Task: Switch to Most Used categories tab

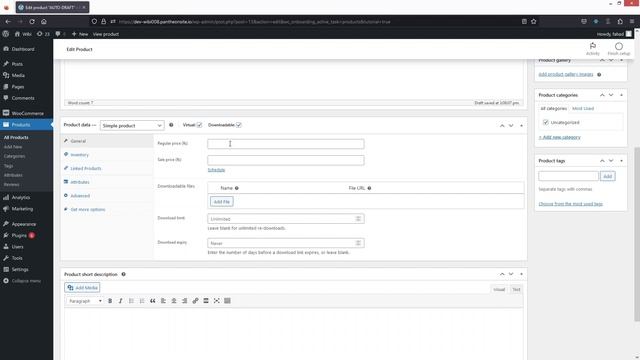Action: click(583, 109)
